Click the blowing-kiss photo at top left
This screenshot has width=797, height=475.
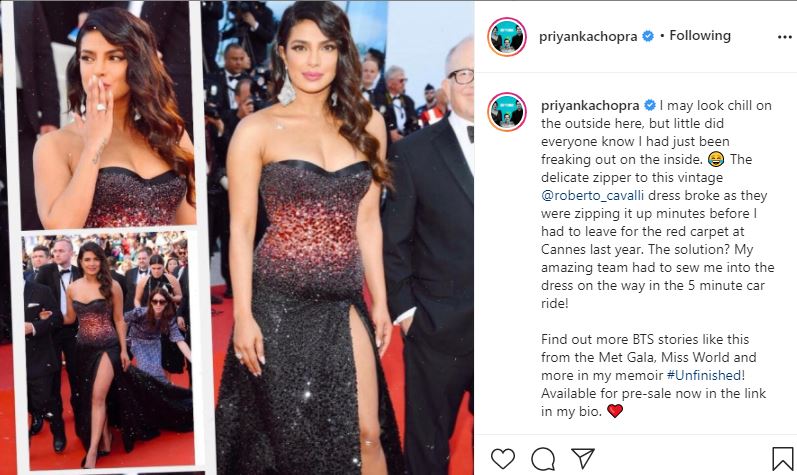[106, 114]
